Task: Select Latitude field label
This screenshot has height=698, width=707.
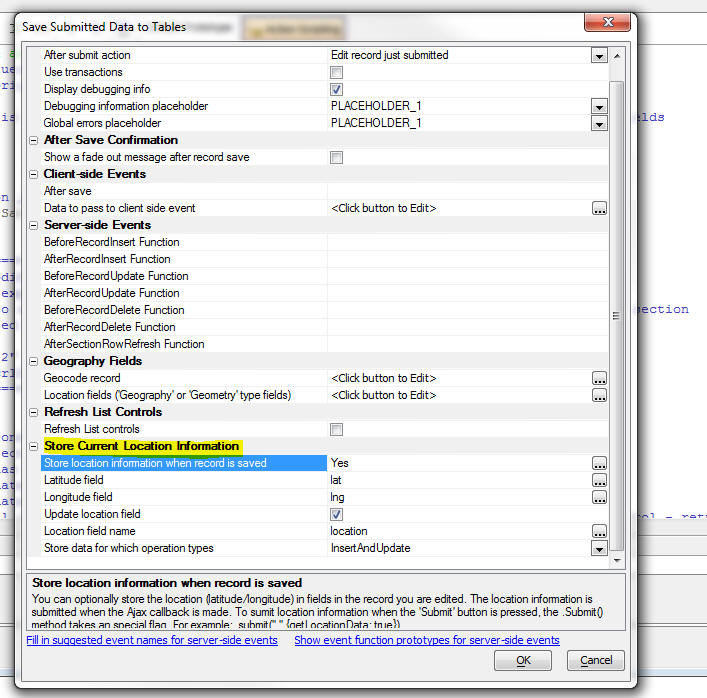Action: point(73,480)
